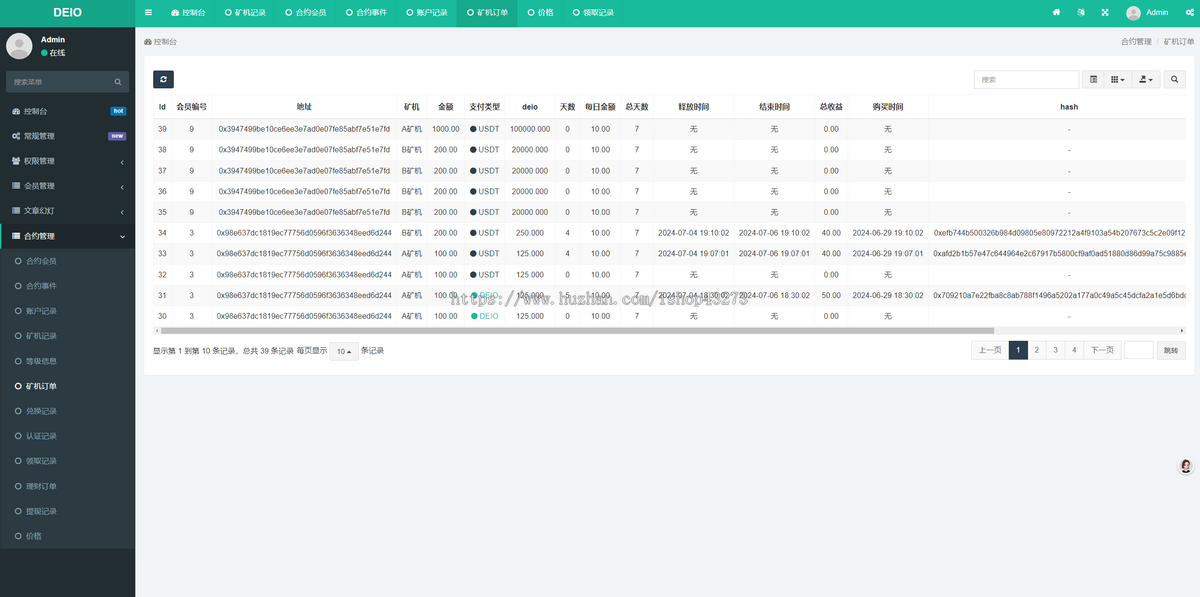Go to pagination page 4
The image size is (1200, 597).
[1074, 350]
